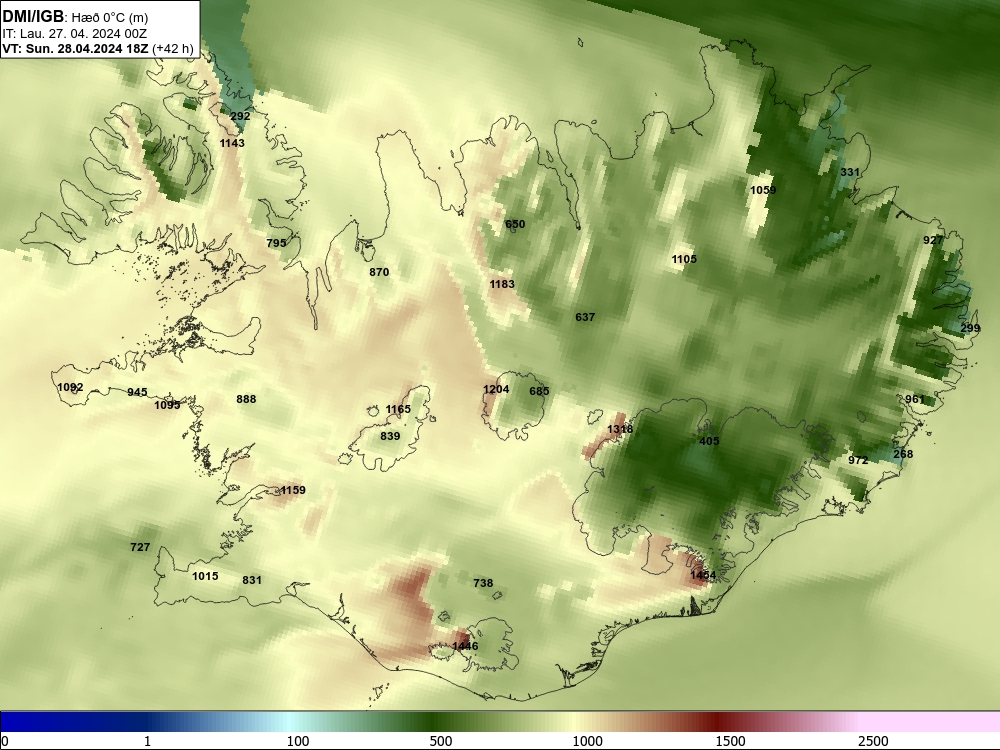Viewport: 1000px width, 750px height.
Task: Click the 1204 height value
Action: 496,389
